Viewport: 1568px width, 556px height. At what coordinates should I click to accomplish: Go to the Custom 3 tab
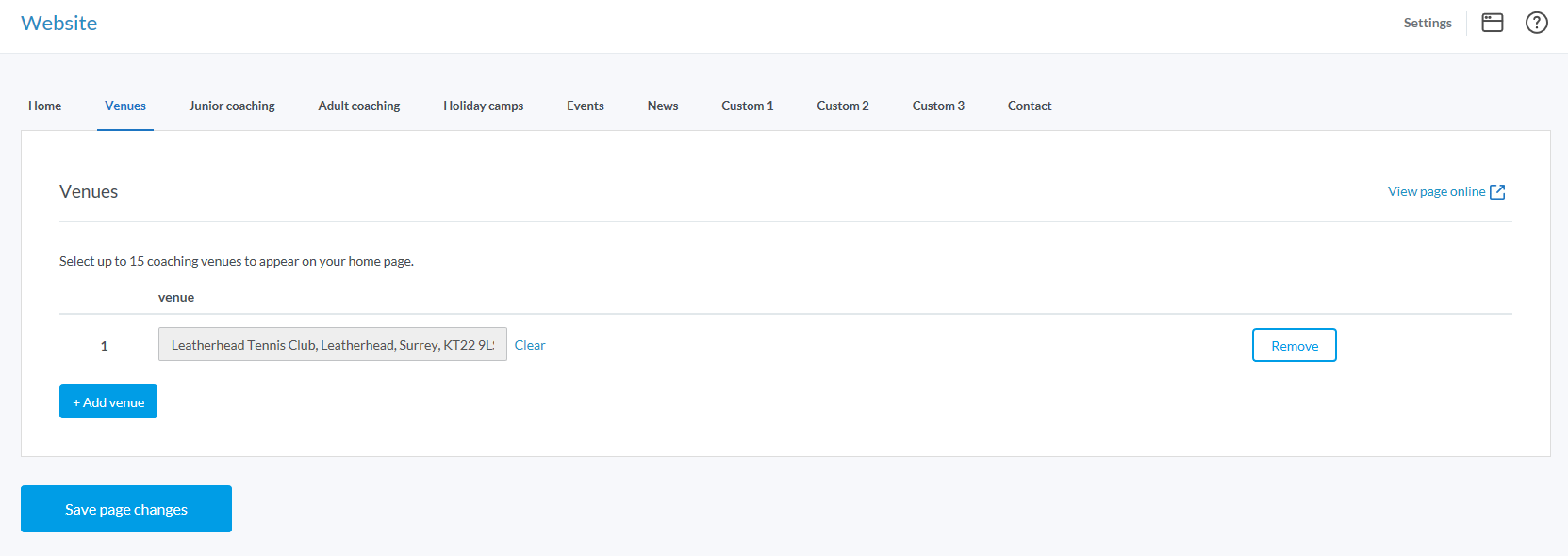tap(937, 106)
